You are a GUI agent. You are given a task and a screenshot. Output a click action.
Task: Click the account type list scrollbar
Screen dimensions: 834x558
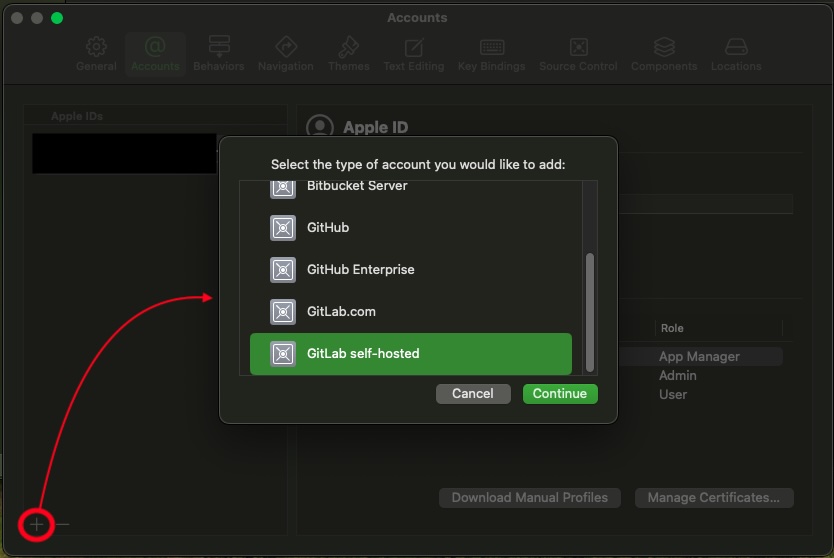tap(590, 310)
